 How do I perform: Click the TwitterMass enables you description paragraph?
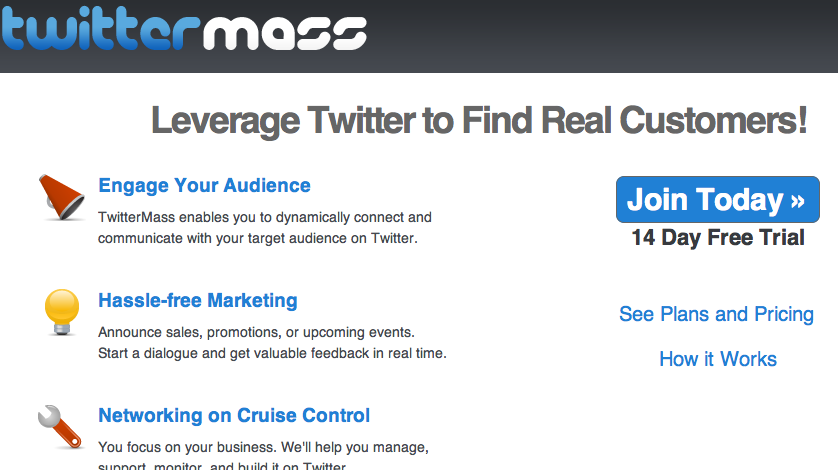(x=265, y=228)
